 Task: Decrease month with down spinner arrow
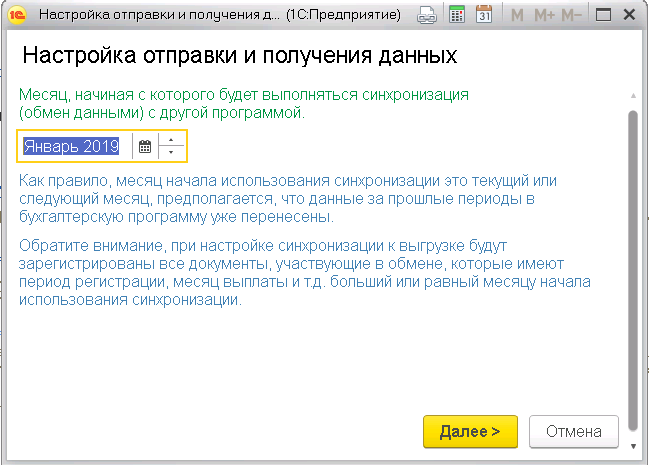171,152
